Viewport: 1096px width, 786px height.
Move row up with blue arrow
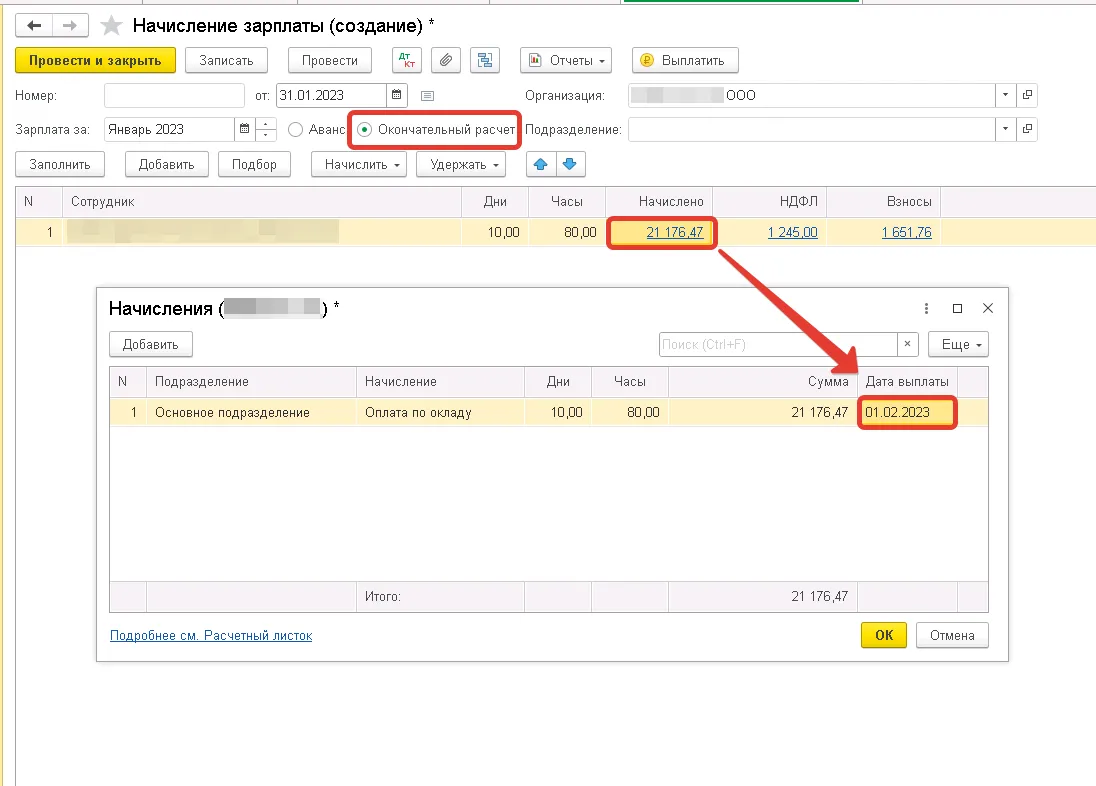541,164
